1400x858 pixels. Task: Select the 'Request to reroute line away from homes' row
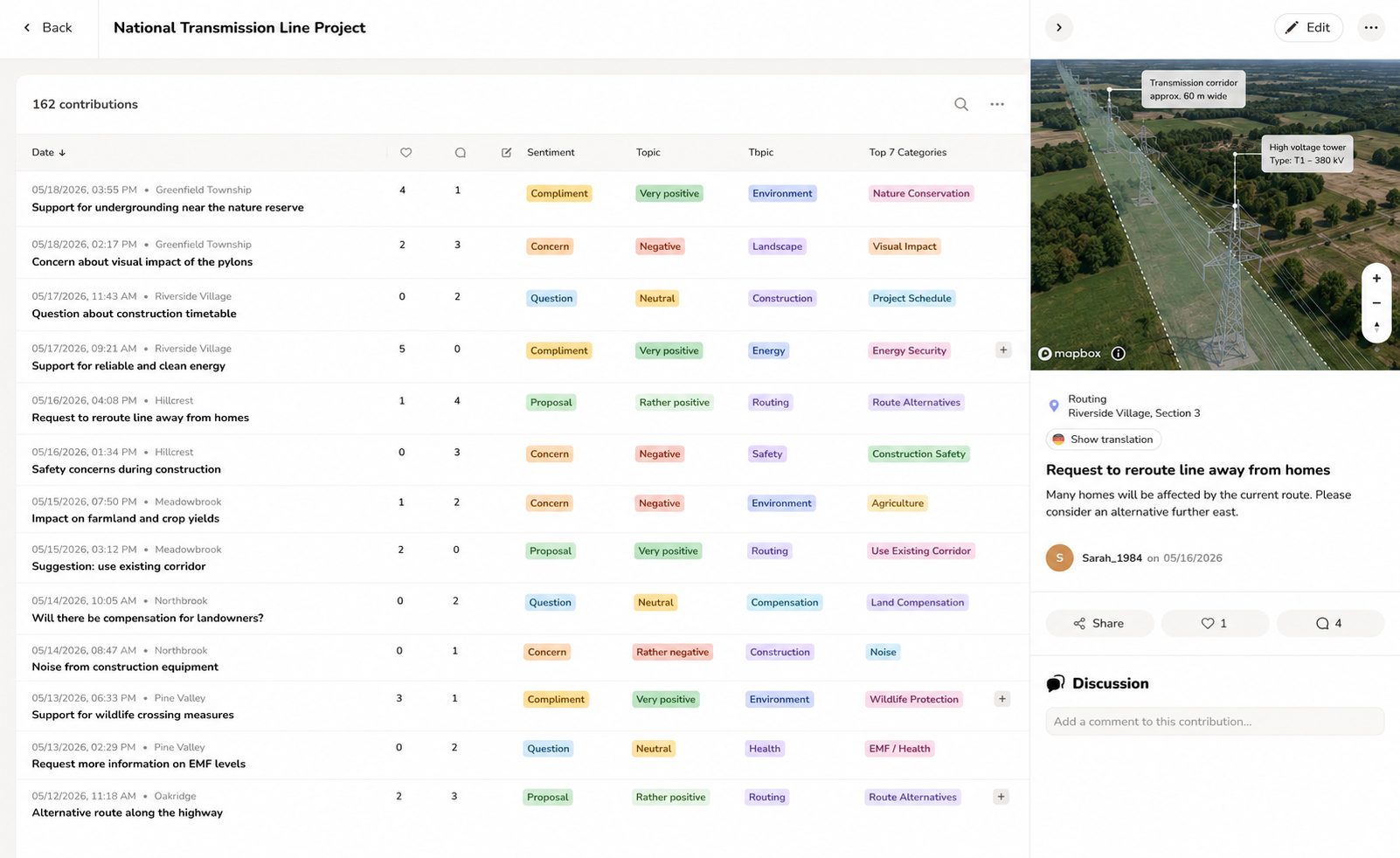click(x=522, y=409)
